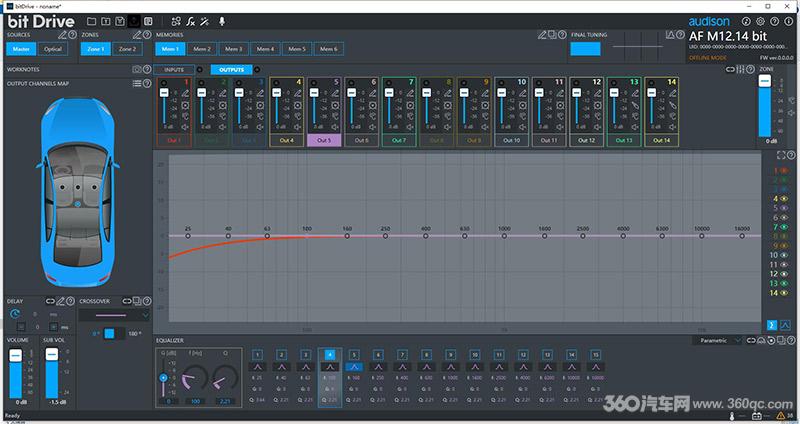Viewport: 800px width, 424px height.
Task: Open help for the Zones section
Action: pos(147,35)
